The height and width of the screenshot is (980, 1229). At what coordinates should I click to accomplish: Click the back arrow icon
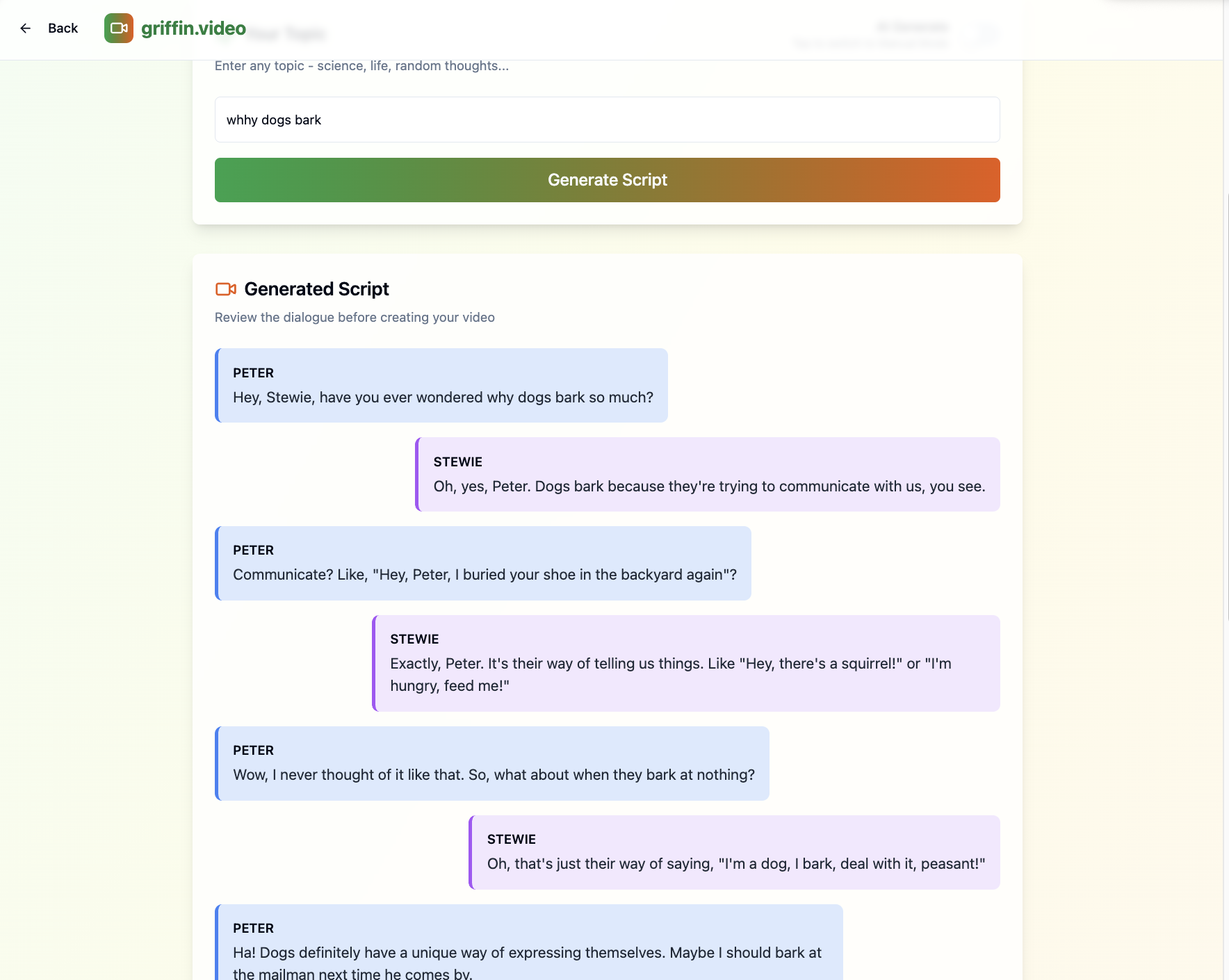pos(26,28)
